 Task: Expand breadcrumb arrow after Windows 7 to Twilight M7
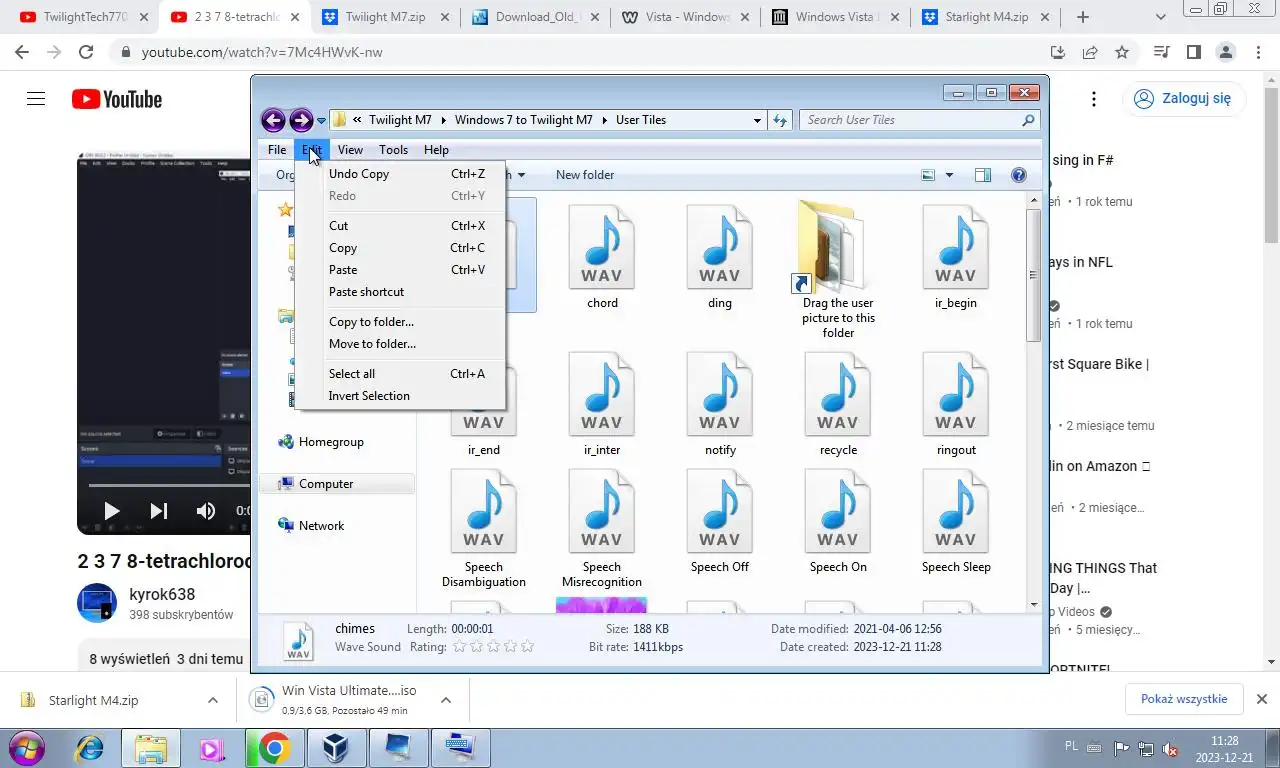[604, 120]
